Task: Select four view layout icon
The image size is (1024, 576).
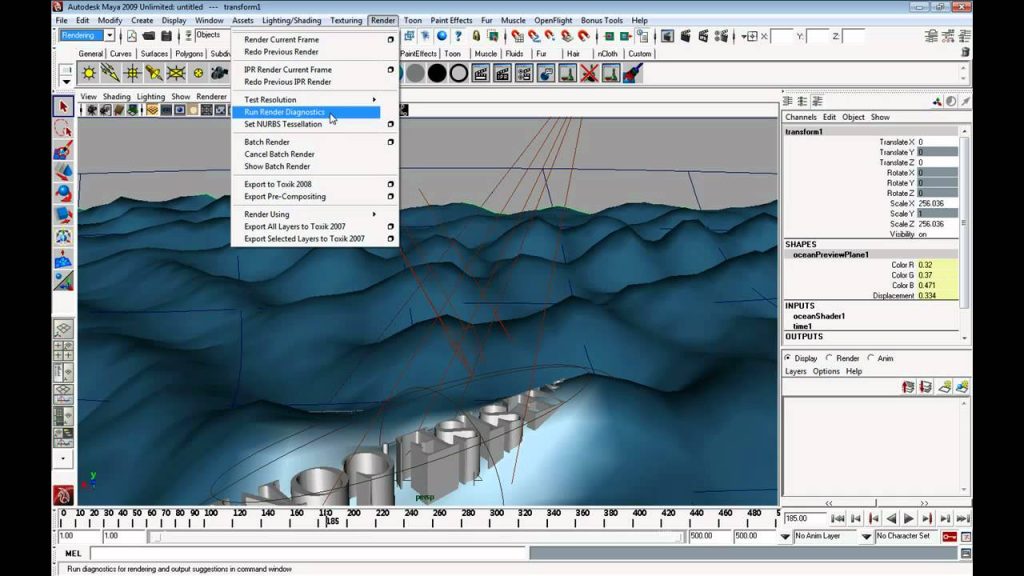Action: click(63, 350)
